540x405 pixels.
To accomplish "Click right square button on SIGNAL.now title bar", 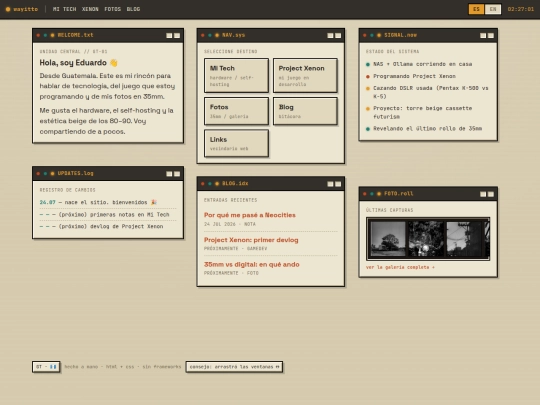I will (x=491, y=35).
